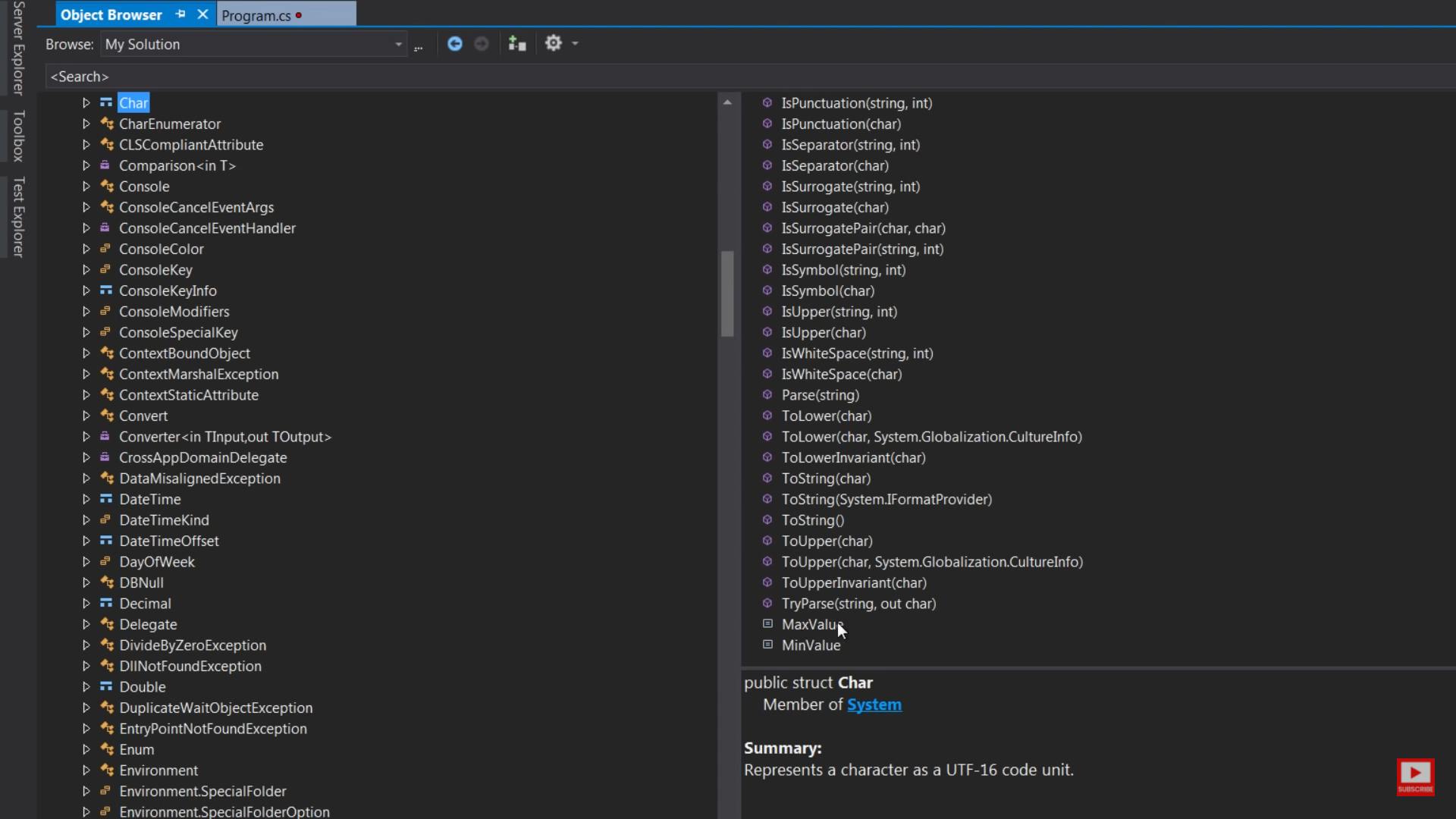Click the method icon beside Parse(string)

point(767,394)
